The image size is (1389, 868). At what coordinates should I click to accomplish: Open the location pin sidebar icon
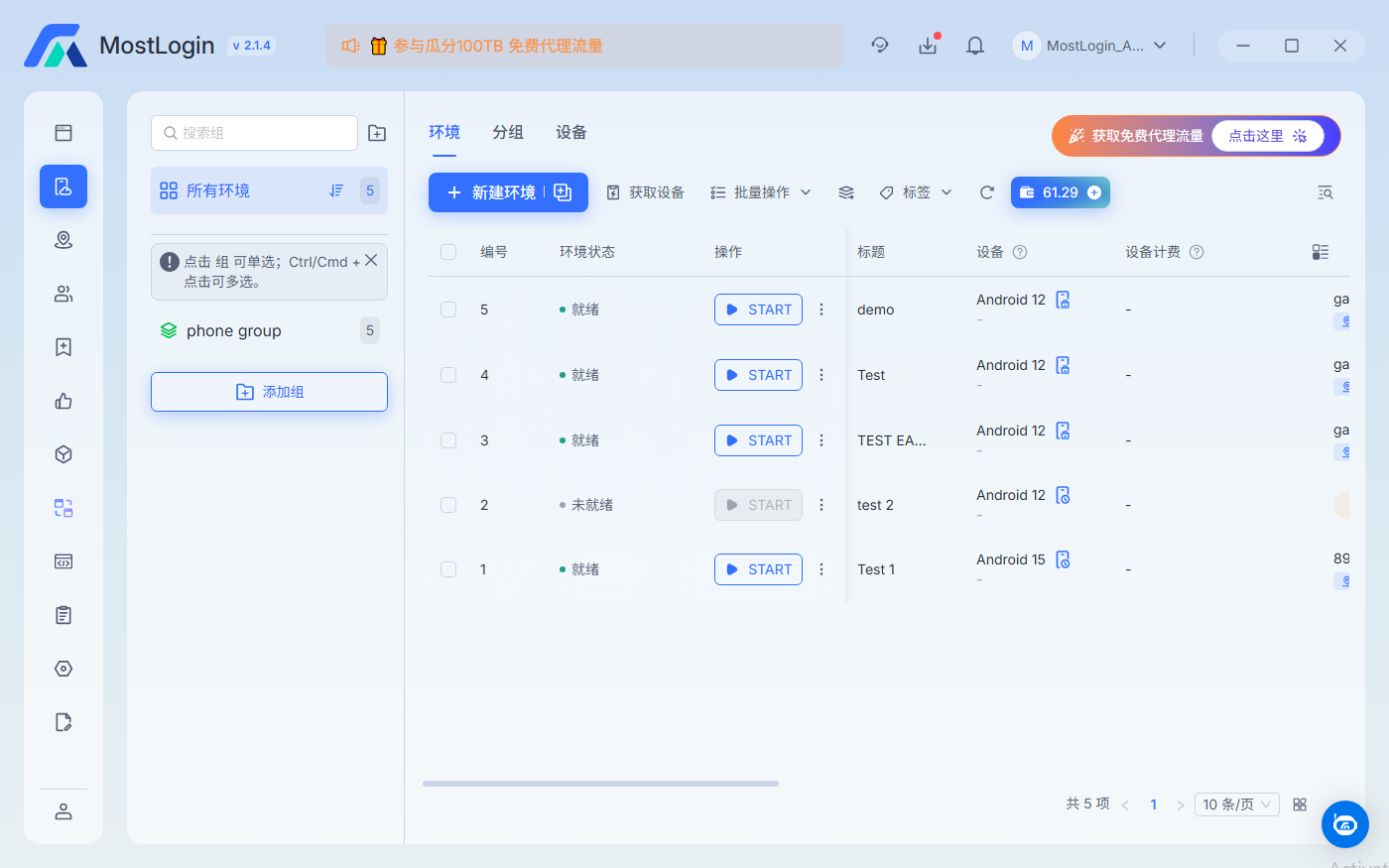[63, 240]
